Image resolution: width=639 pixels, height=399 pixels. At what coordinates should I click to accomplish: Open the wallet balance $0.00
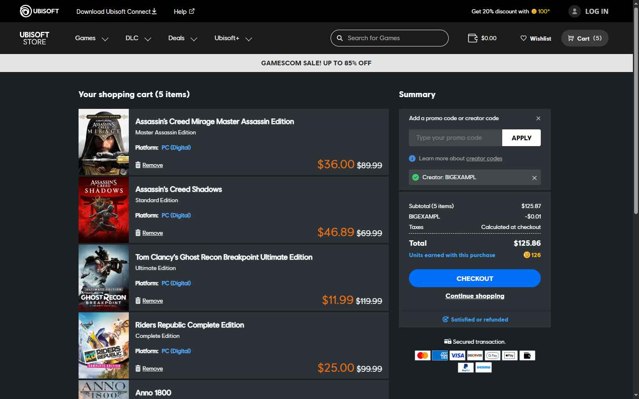click(x=482, y=38)
